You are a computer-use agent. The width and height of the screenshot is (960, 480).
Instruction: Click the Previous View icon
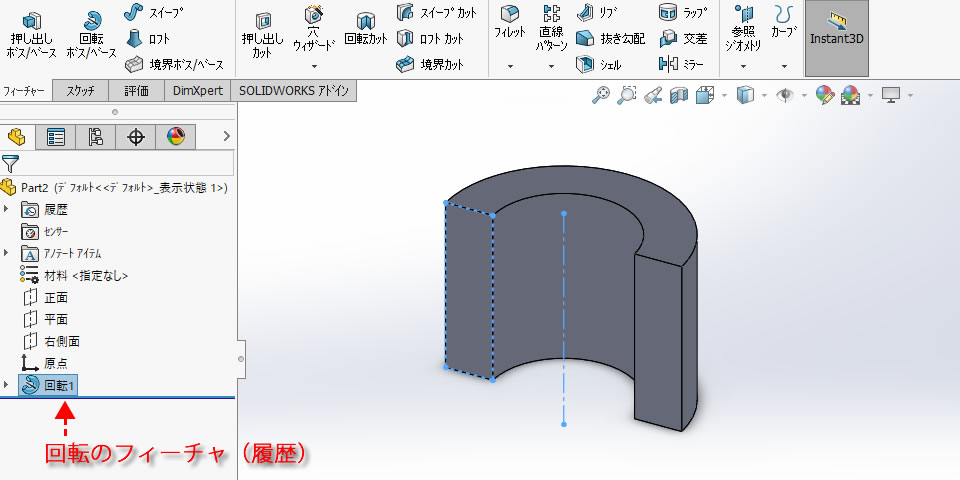point(653,95)
